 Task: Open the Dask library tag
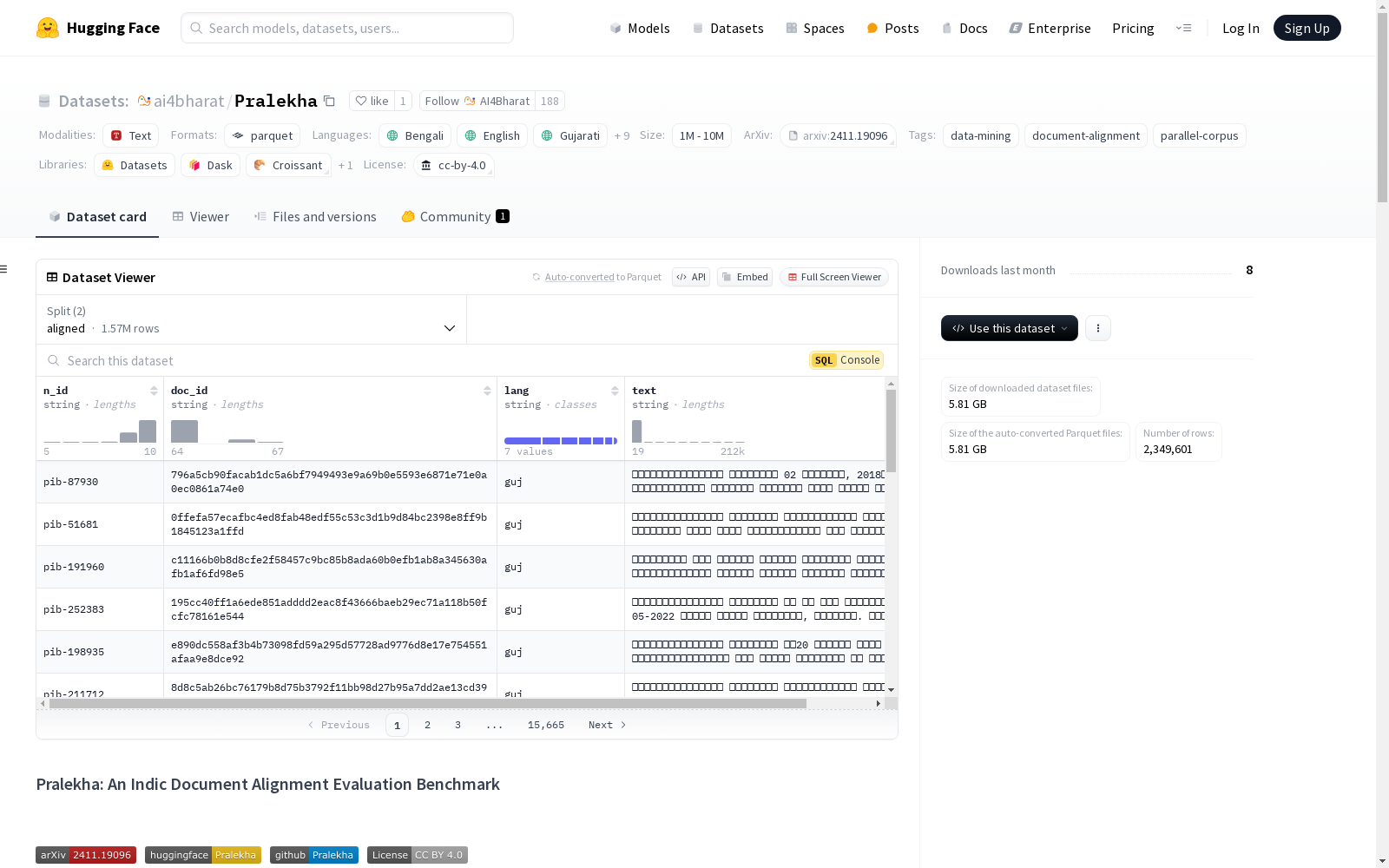211,165
